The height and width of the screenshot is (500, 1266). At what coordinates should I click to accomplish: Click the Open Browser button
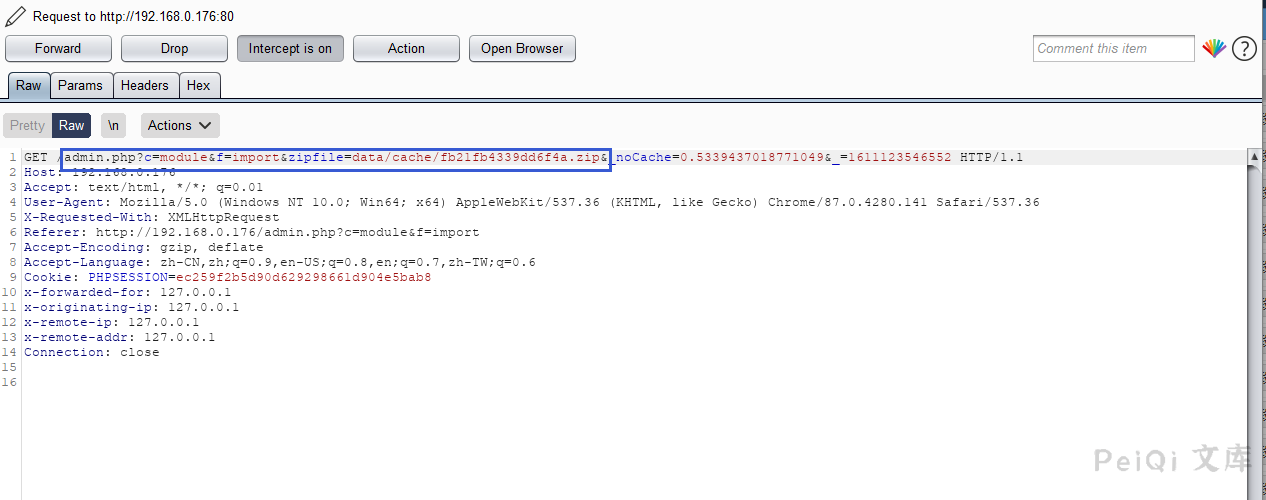tap(522, 48)
